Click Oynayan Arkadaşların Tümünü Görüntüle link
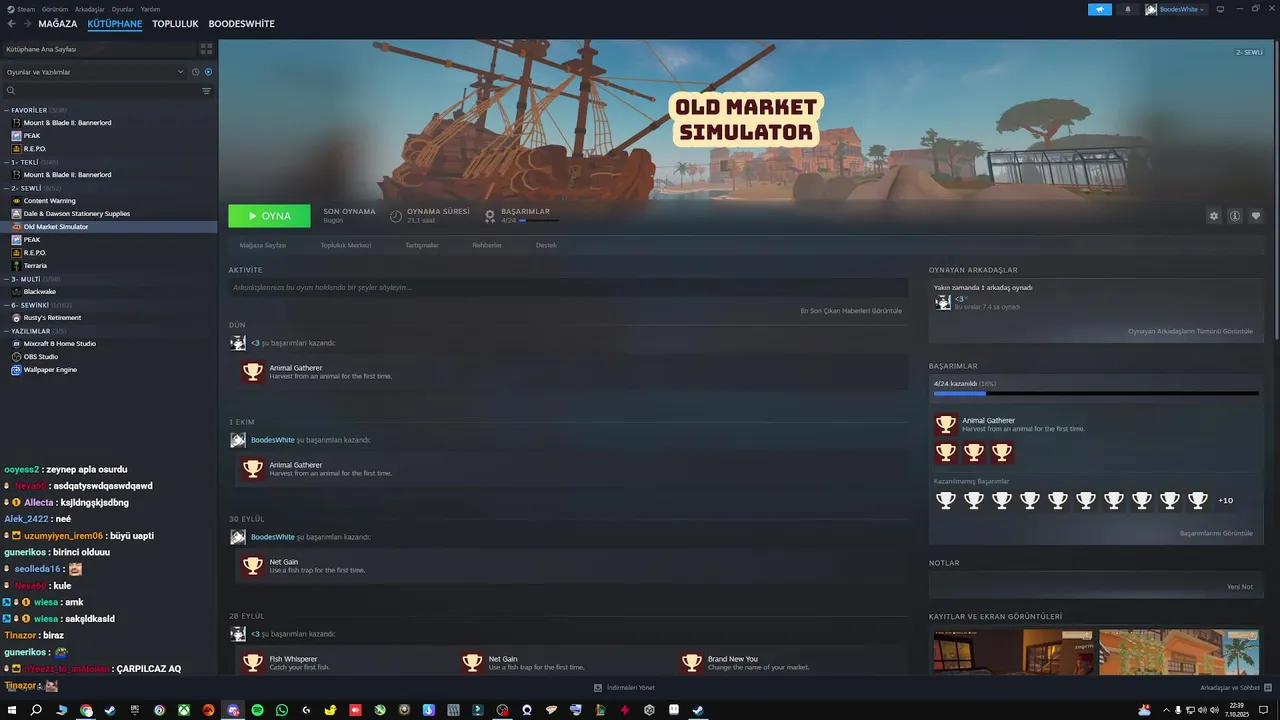 pos(1190,331)
